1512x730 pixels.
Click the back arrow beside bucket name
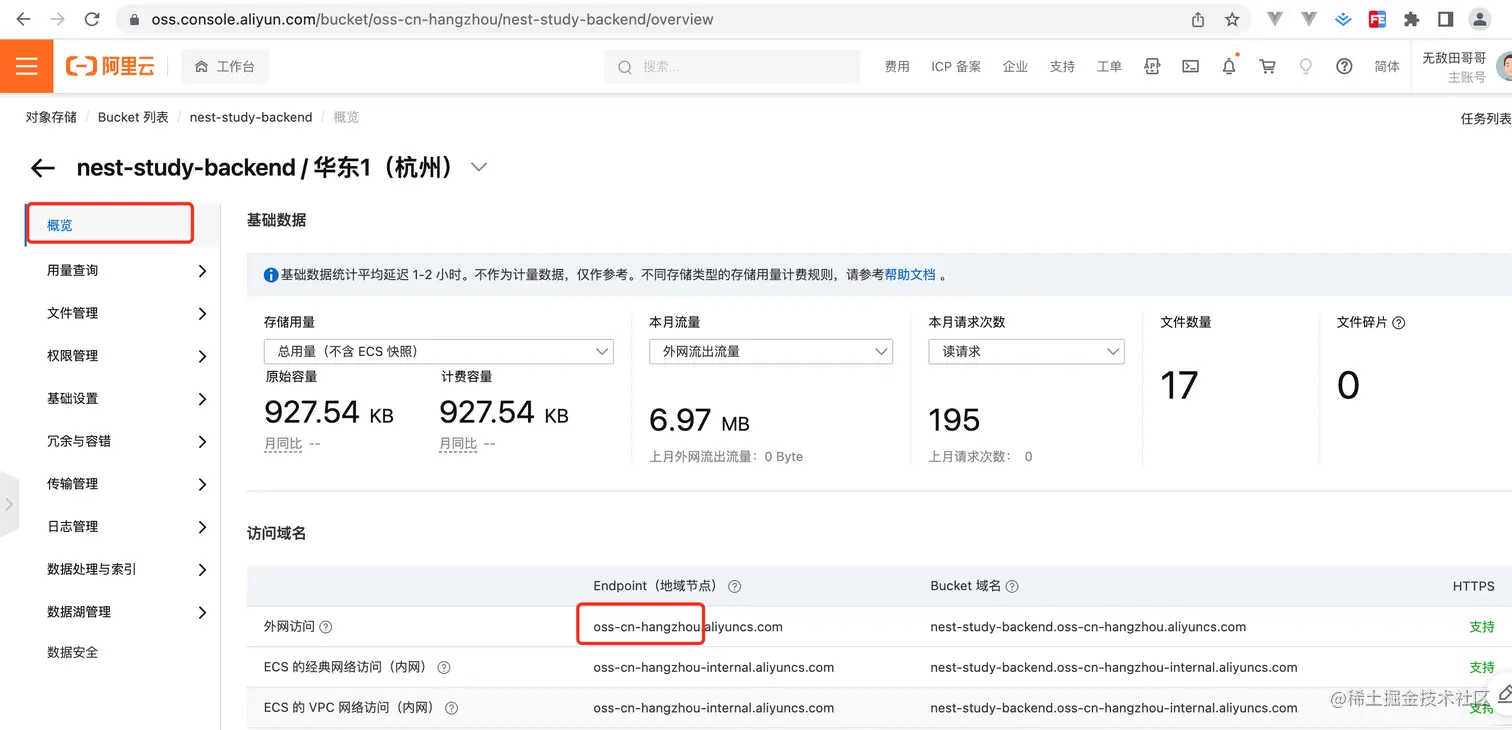coord(42,168)
